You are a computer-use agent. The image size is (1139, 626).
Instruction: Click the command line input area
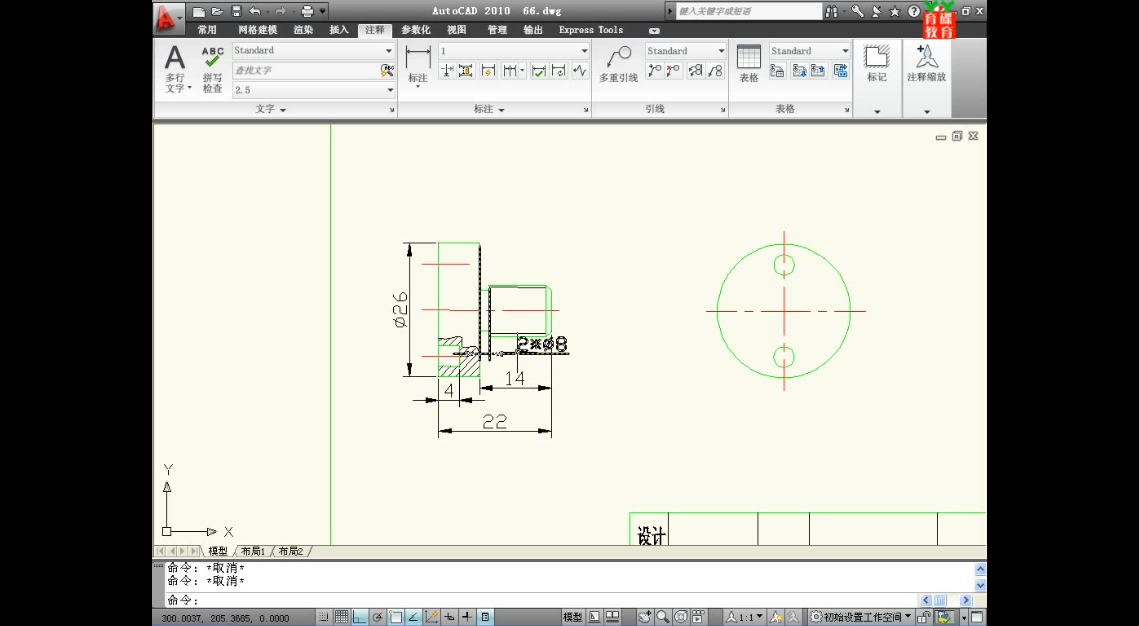[x=541, y=600]
